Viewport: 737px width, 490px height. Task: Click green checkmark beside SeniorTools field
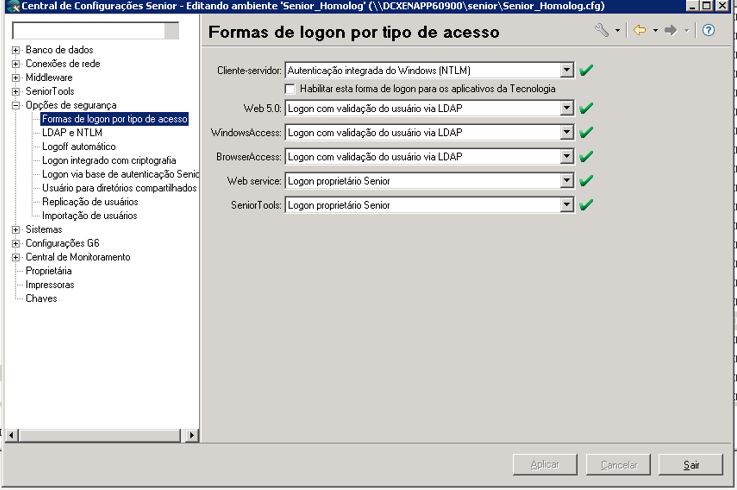[586, 205]
